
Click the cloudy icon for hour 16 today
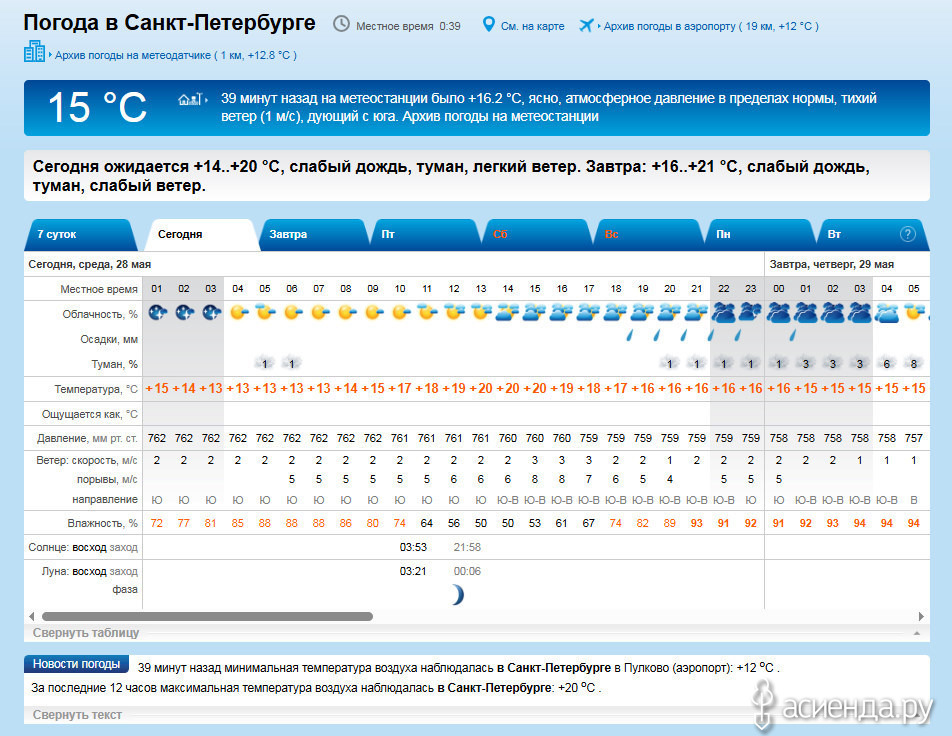(562, 313)
